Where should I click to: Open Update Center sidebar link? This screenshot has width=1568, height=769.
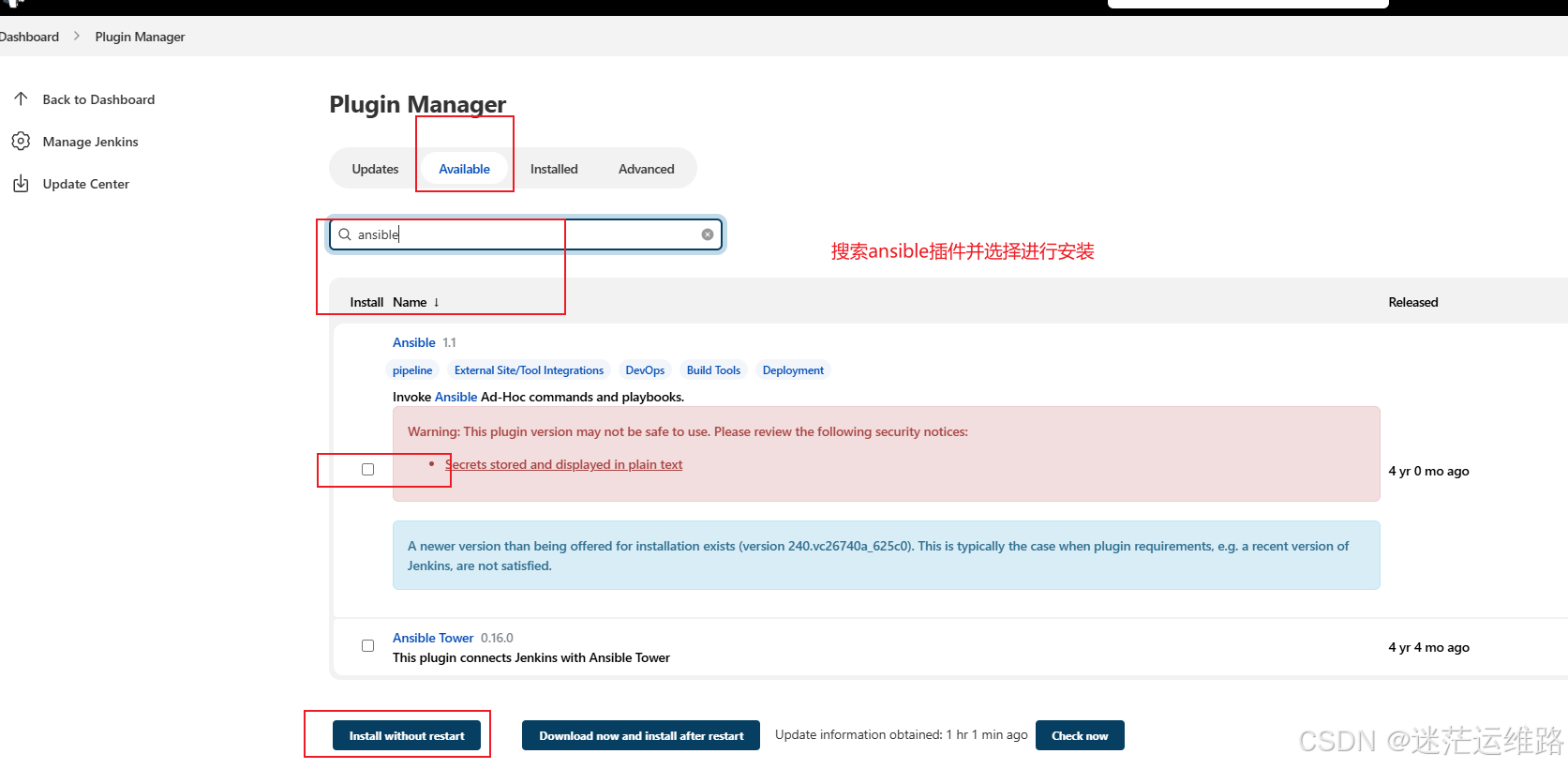click(85, 184)
